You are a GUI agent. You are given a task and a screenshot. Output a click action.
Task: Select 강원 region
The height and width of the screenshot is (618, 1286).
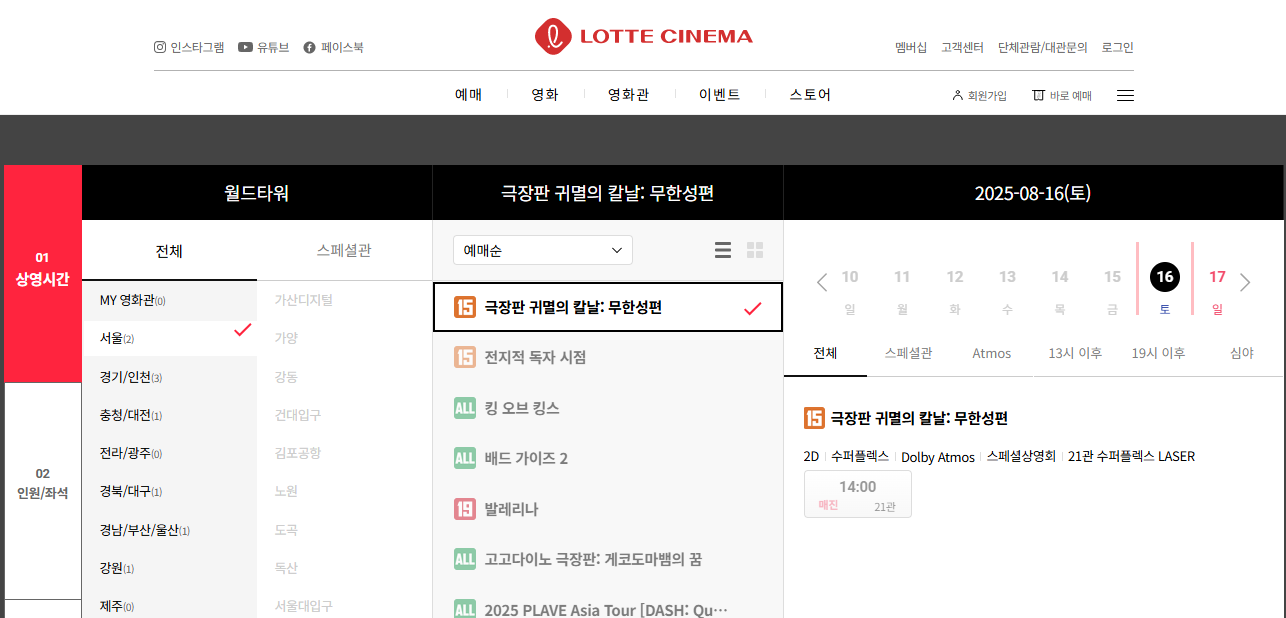(169, 568)
